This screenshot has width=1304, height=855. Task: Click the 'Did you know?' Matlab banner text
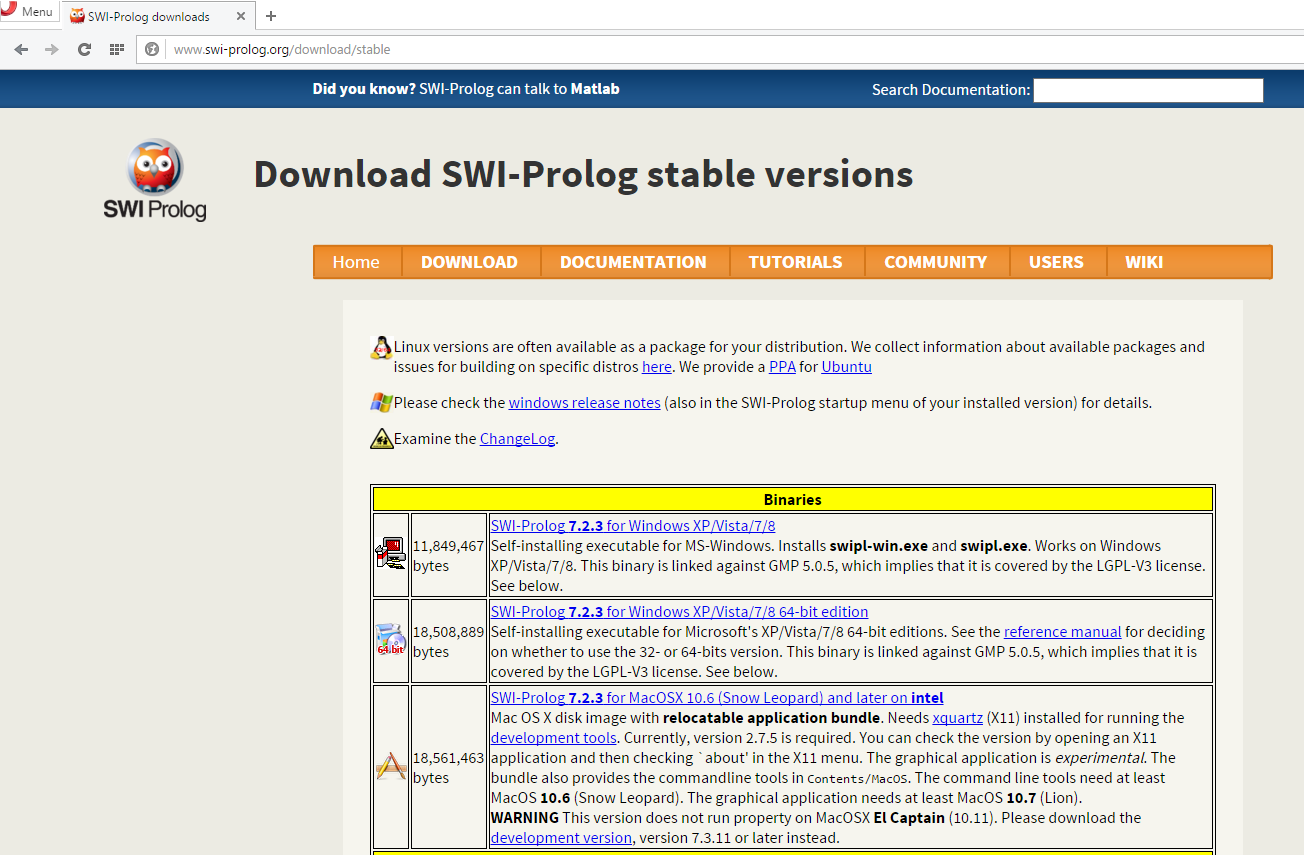466,89
